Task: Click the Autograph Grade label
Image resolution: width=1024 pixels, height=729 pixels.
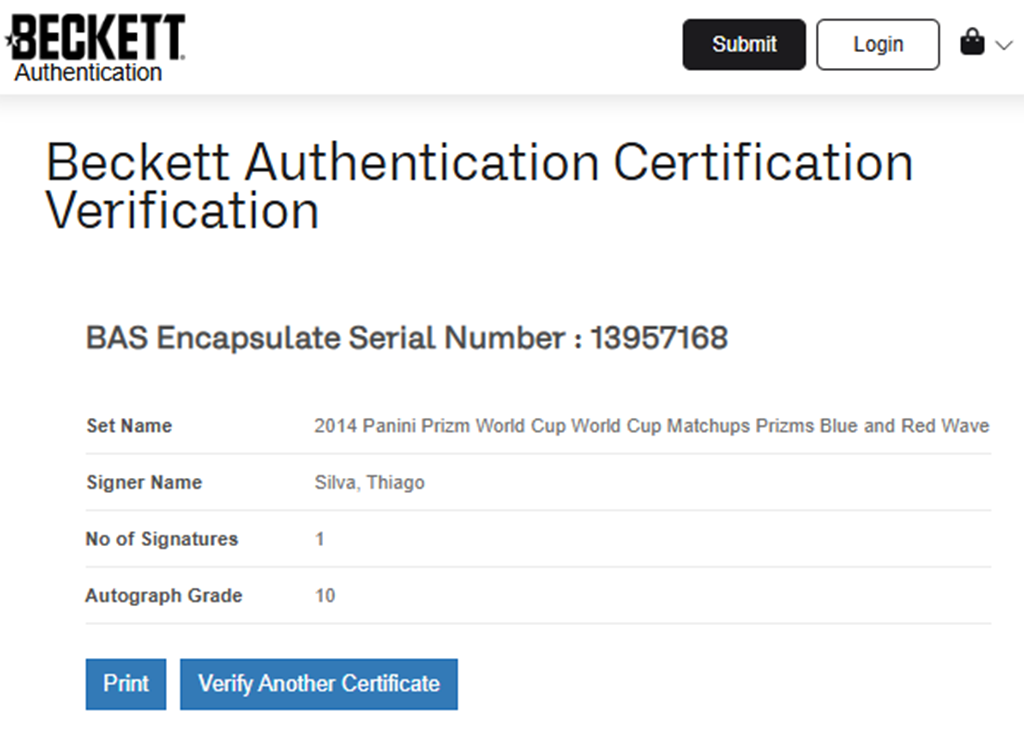Action: pos(164,596)
